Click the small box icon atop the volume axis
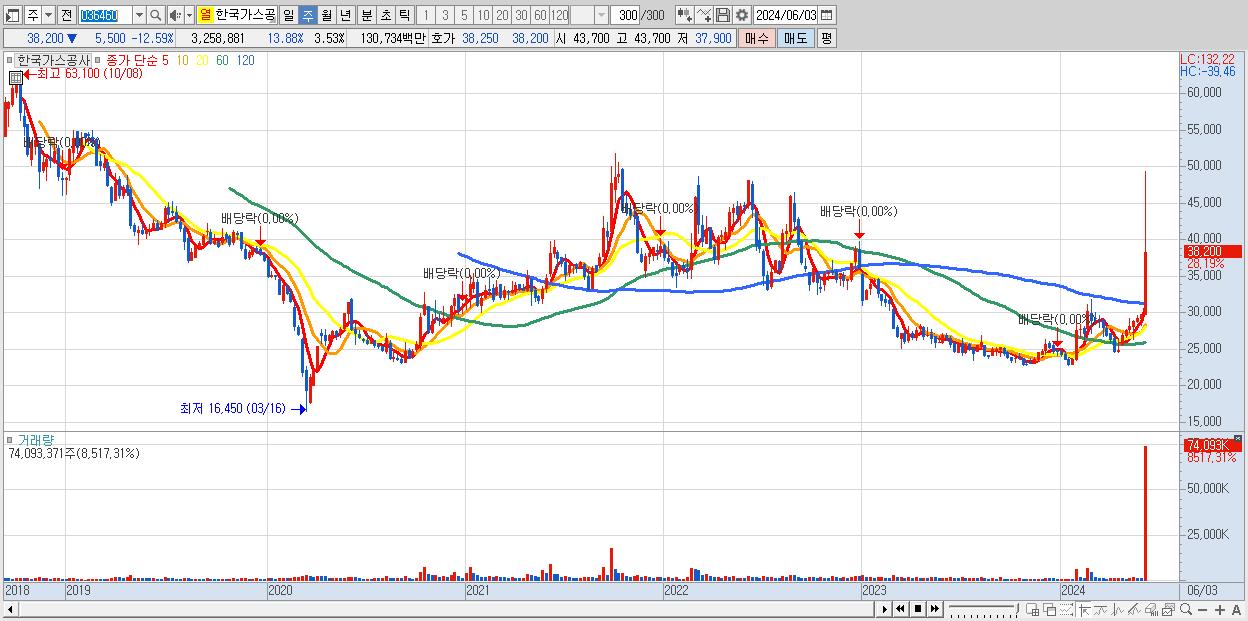The width and height of the screenshot is (1248, 621). click(1237, 439)
